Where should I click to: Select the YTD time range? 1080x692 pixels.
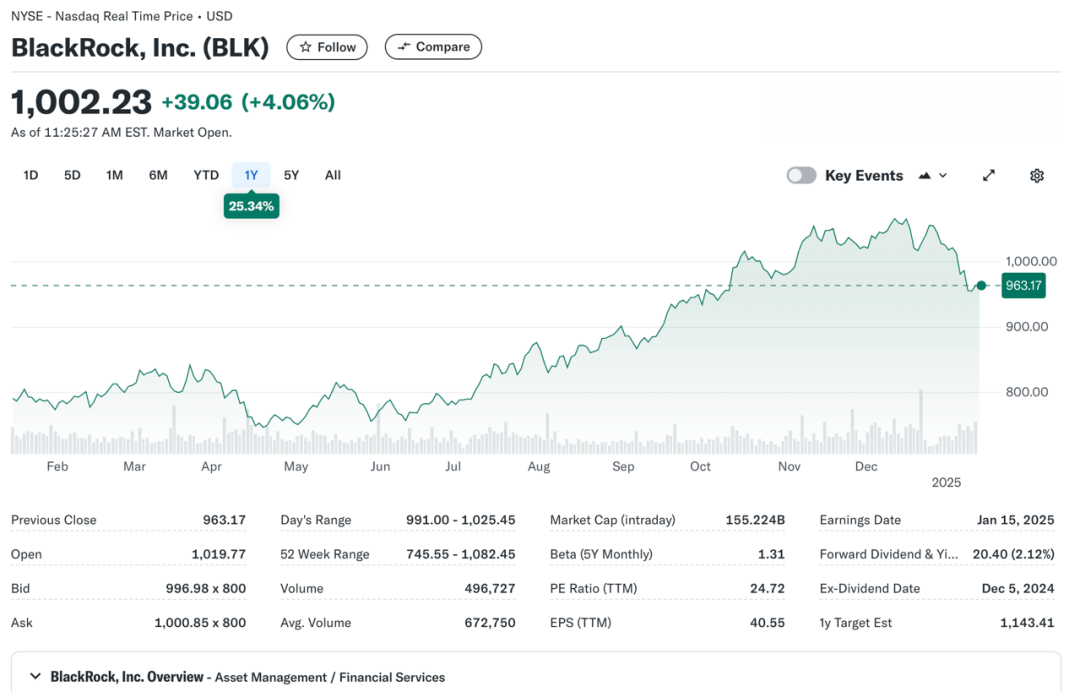(x=206, y=176)
